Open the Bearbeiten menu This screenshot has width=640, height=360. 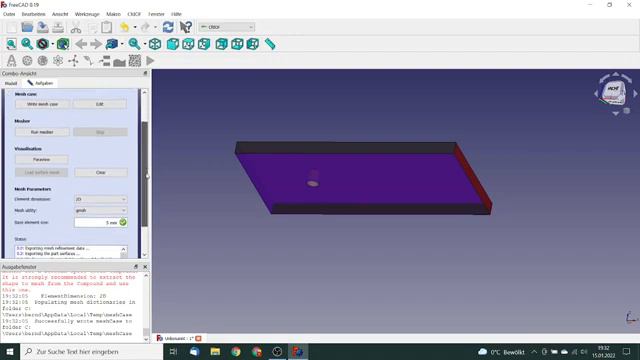click(x=33, y=14)
